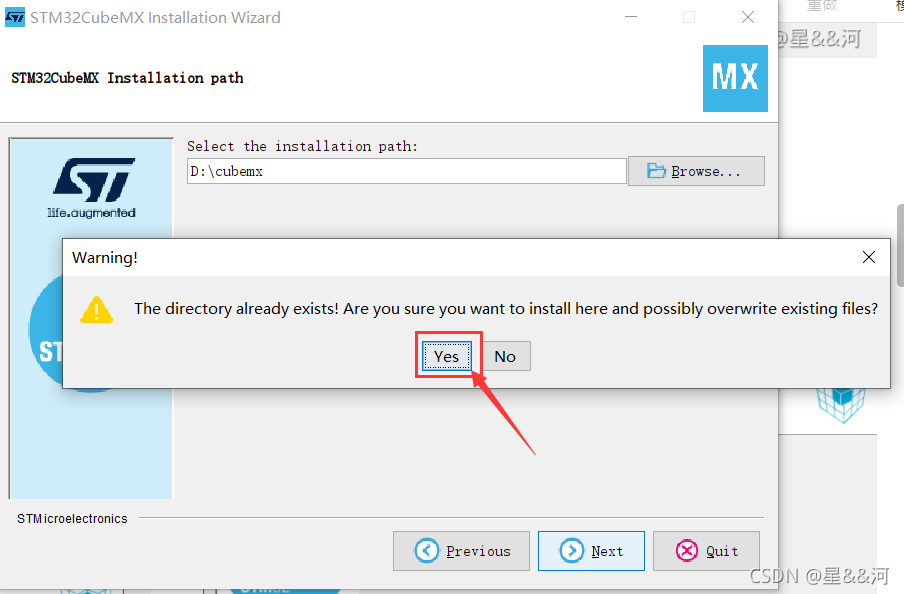Click the ST title bar app icon

pos(14,17)
